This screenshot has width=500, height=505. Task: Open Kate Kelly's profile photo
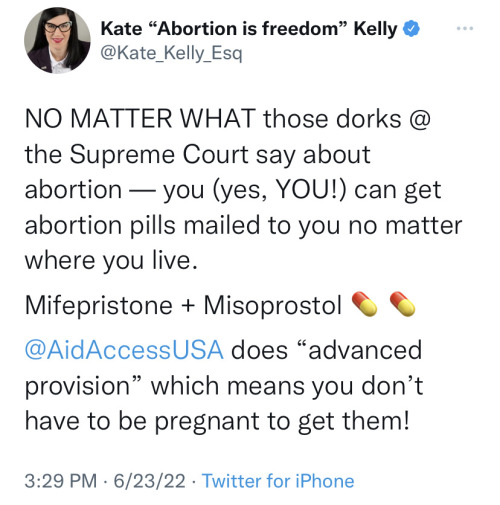[x=57, y=40]
